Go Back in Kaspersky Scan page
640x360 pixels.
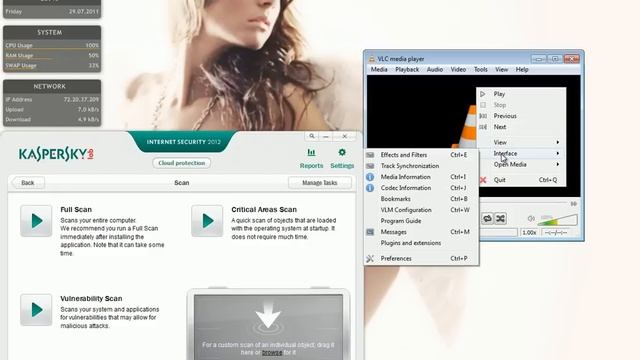28,183
